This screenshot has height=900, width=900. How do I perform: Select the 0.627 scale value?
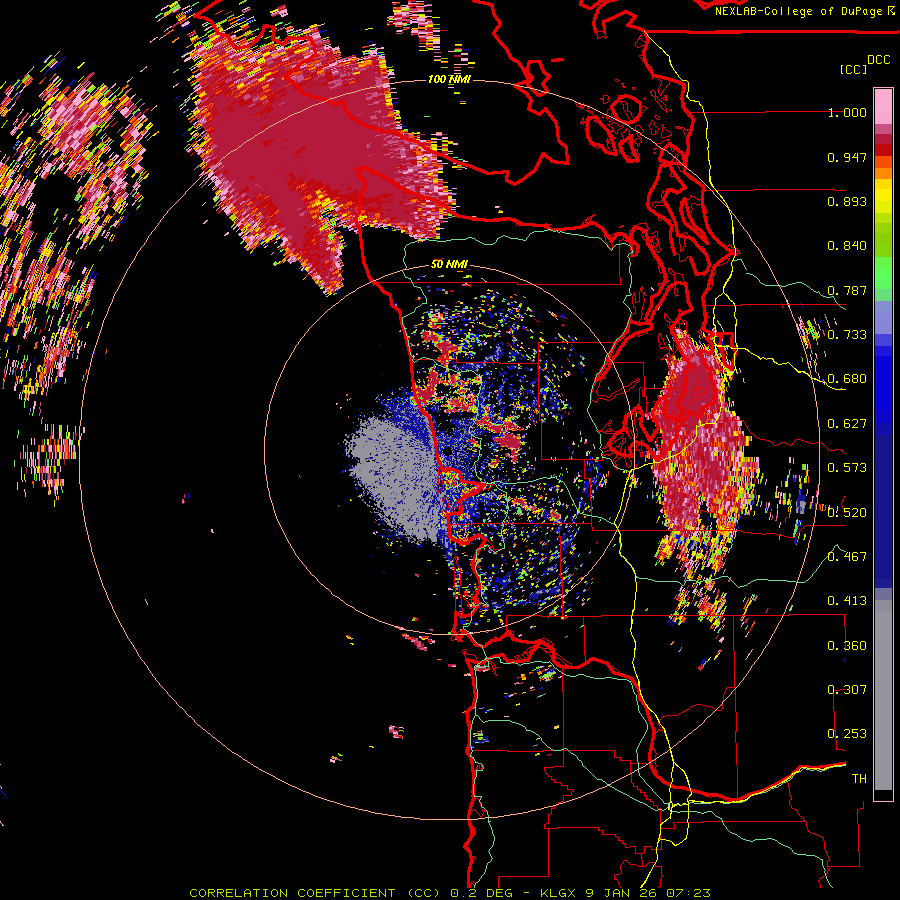[847, 424]
